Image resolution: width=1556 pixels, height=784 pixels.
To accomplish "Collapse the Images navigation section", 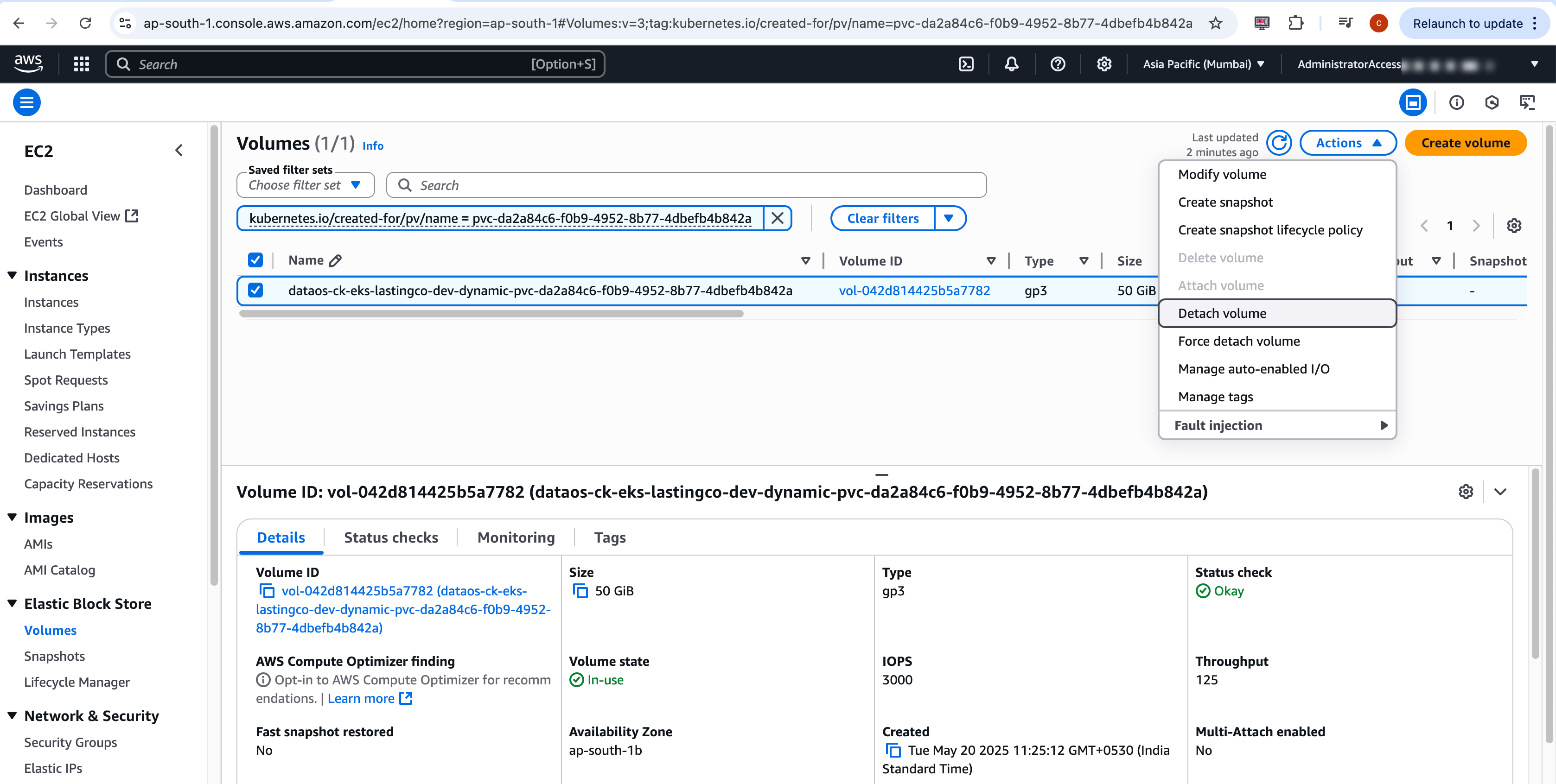I will point(12,518).
